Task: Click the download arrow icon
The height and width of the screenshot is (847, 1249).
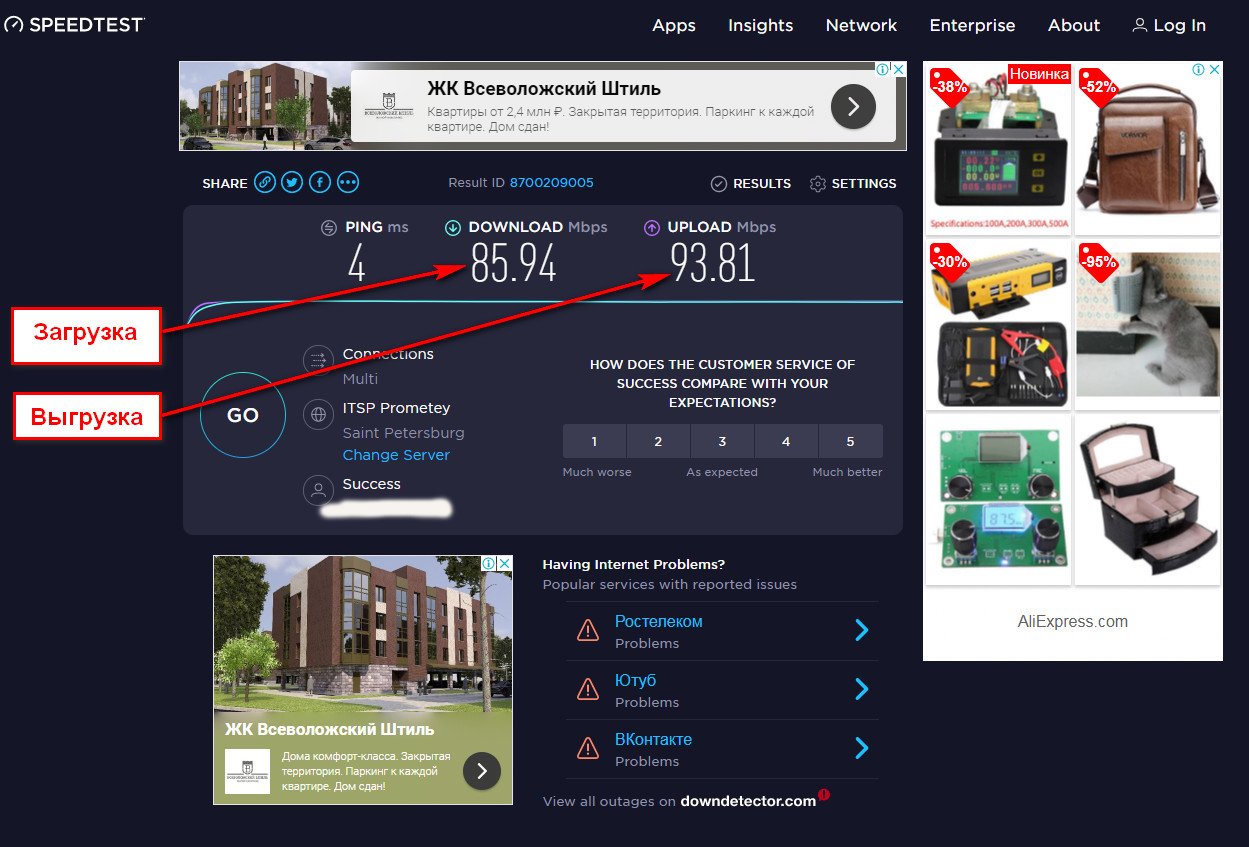Action: coord(453,227)
